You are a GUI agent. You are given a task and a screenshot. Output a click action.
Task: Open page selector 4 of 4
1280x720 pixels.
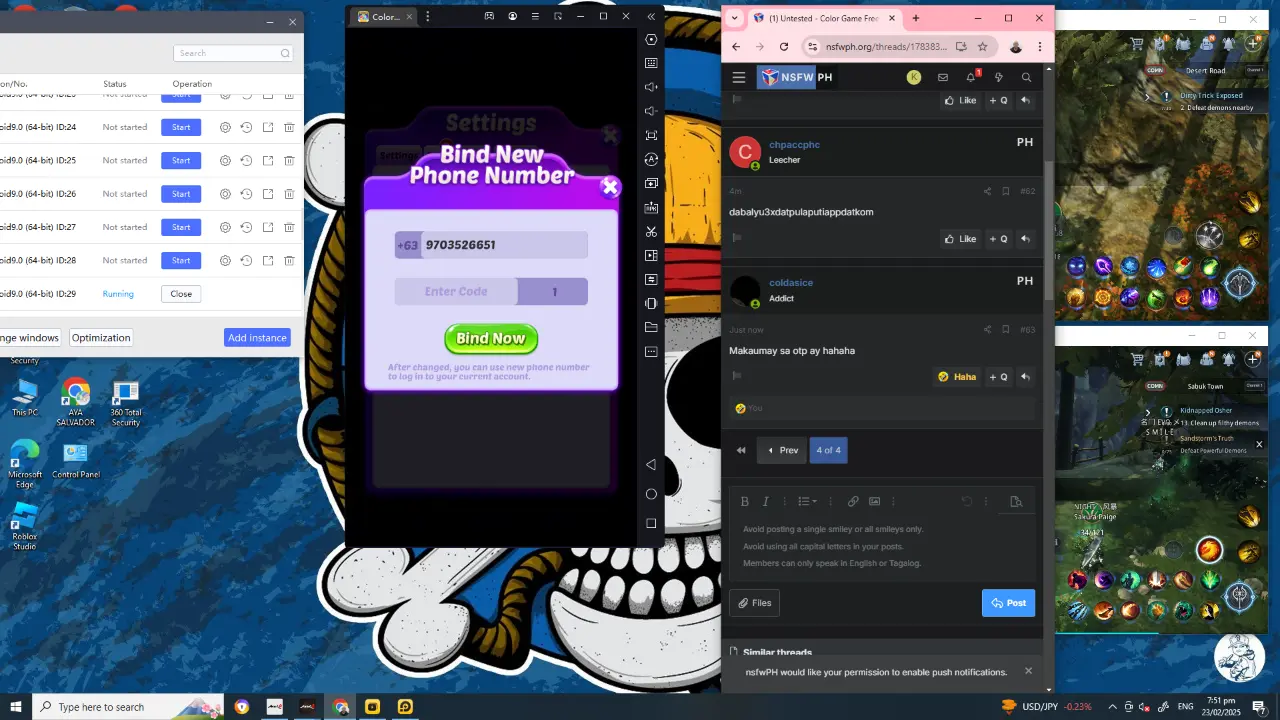click(x=829, y=450)
